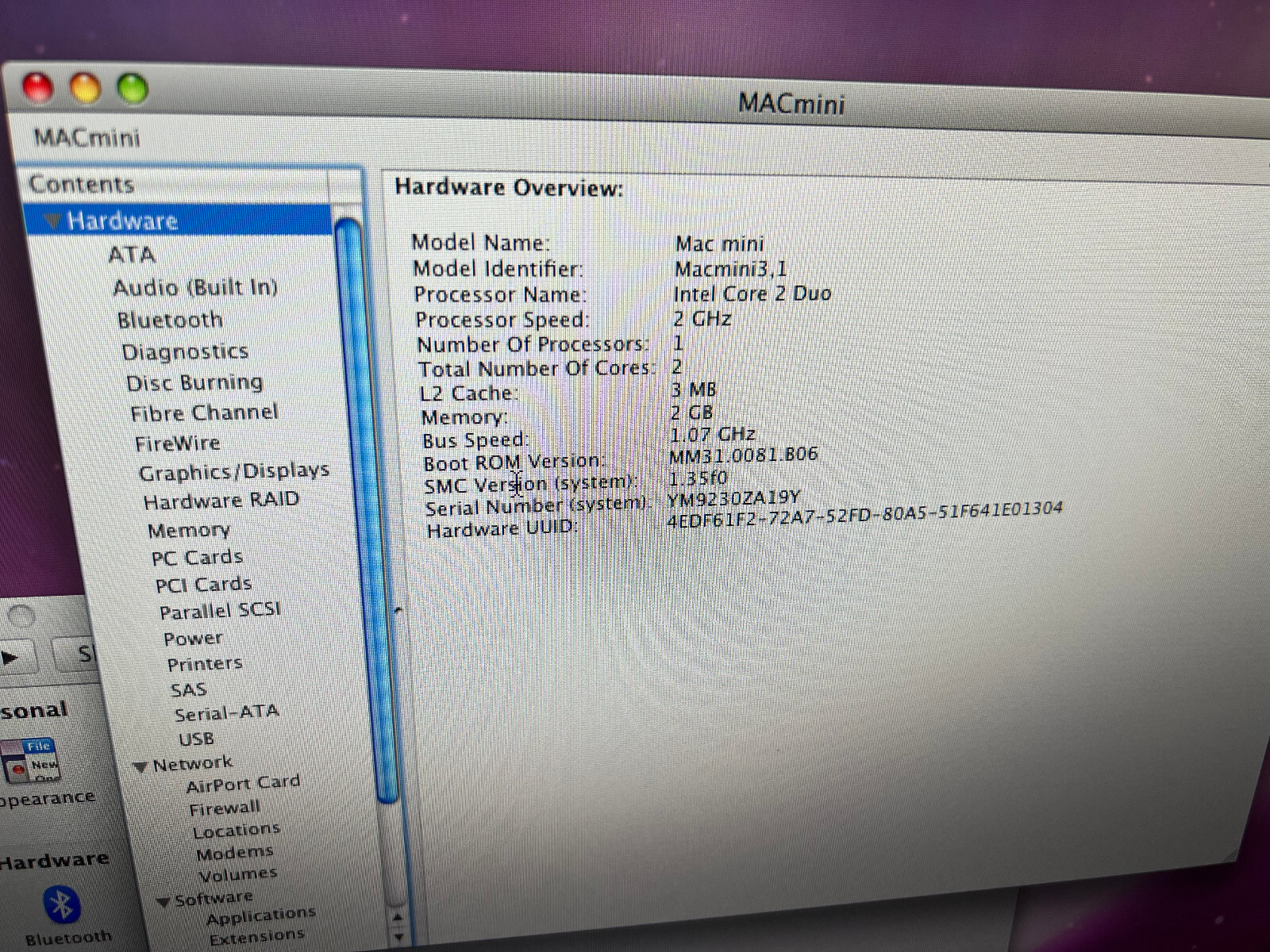Select Locations under Network
The height and width of the screenshot is (952, 1270).
click(x=237, y=830)
